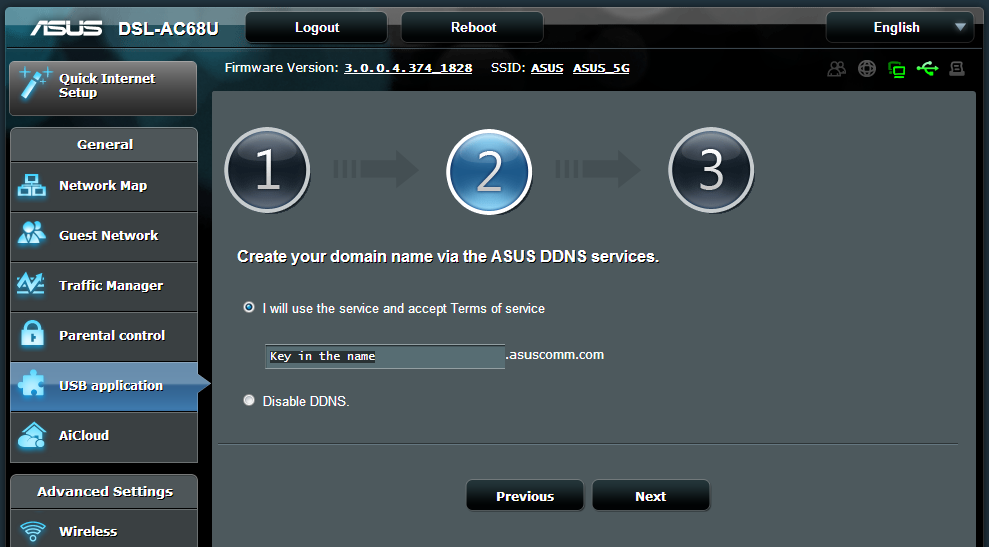Open Wireless under Advanced Settings
This screenshot has height=547, width=989.
(104, 529)
